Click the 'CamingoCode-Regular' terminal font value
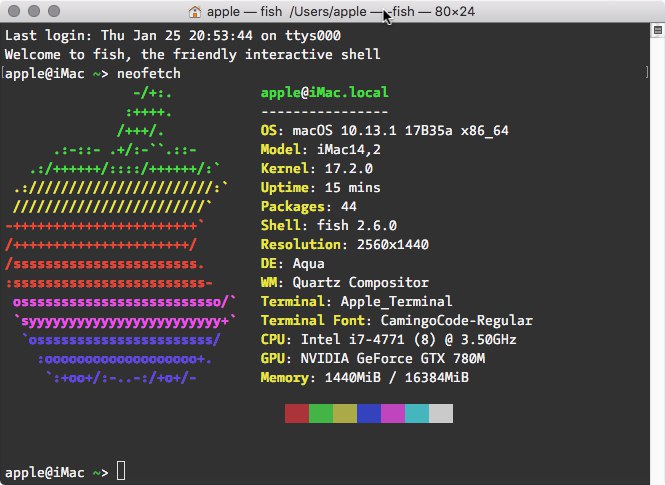This screenshot has width=665, height=485. pos(456,321)
